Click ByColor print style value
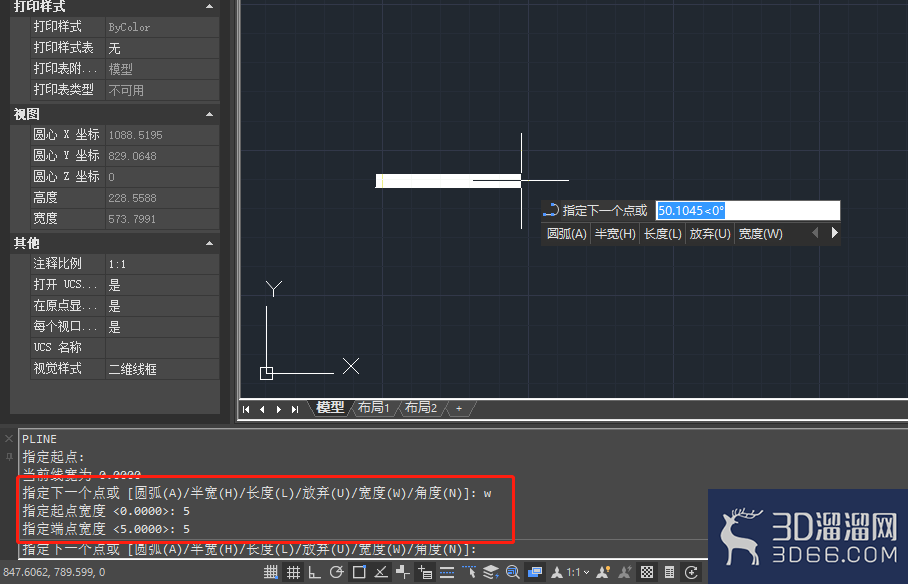Viewport: 908px width, 584px height. coord(162,27)
